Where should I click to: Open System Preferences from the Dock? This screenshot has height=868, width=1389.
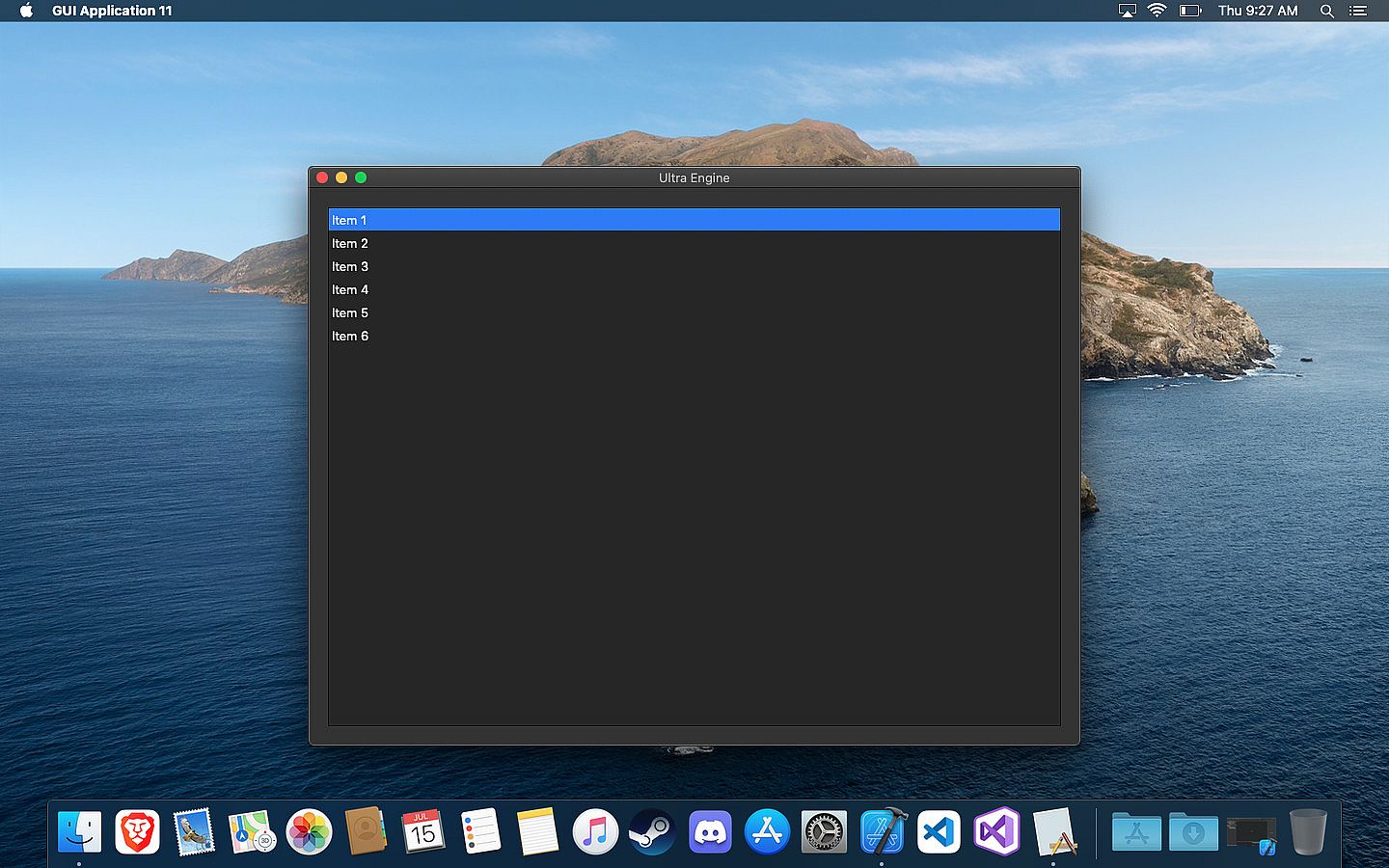point(824,831)
